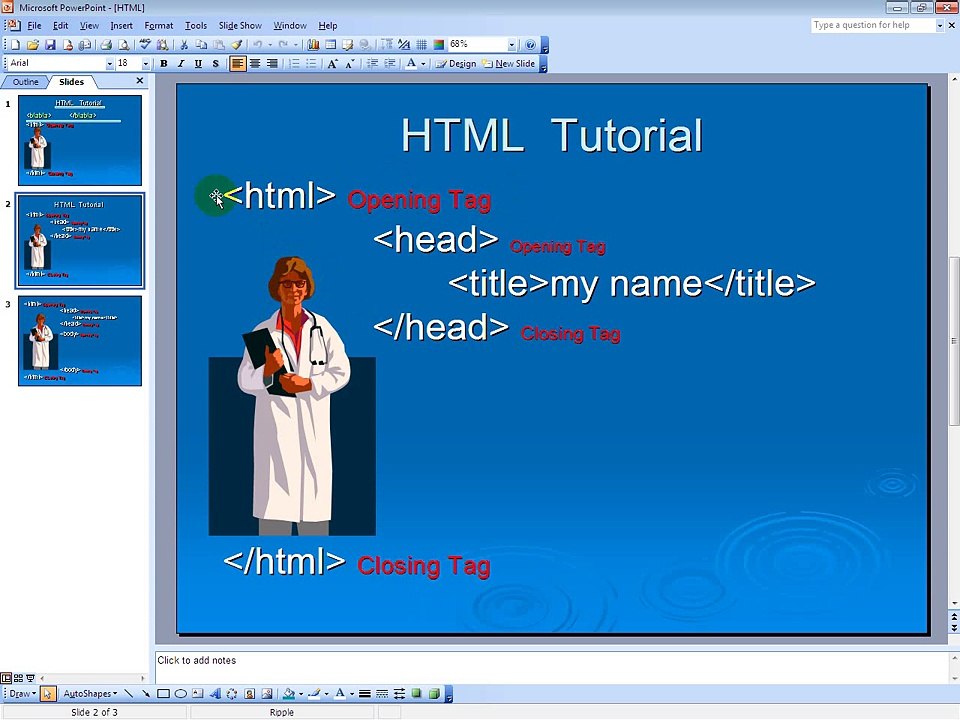Insert a diagram or organization chart
960x720 pixels.
[232, 694]
